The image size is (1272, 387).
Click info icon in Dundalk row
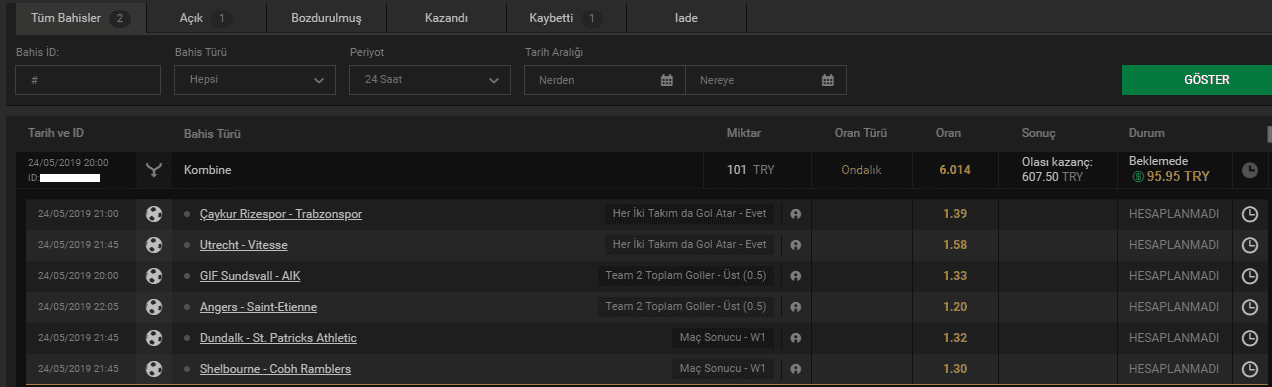(x=796, y=338)
